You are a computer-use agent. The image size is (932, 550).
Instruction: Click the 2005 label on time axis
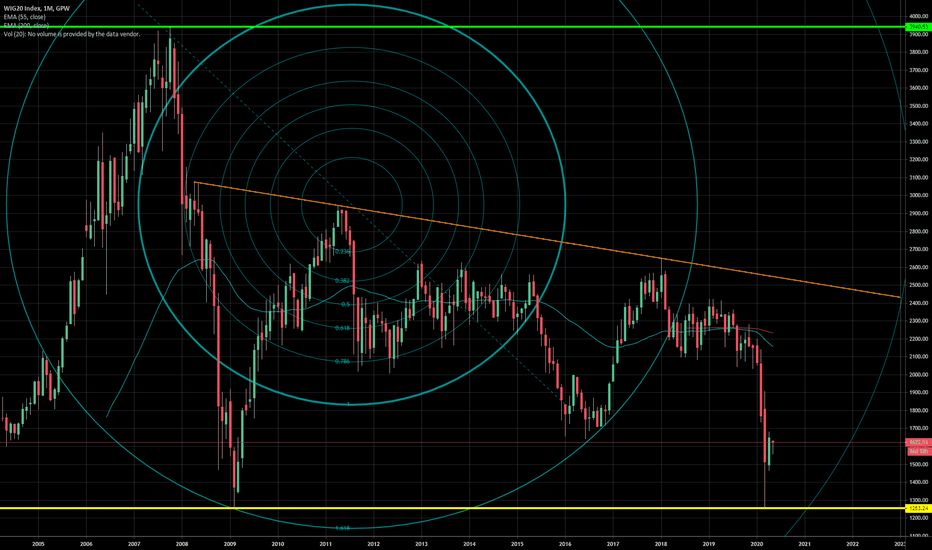(x=38, y=544)
